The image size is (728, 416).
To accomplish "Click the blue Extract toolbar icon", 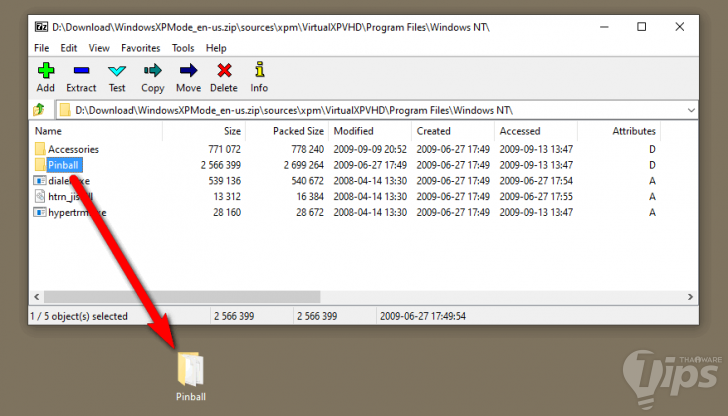I will tap(81, 71).
